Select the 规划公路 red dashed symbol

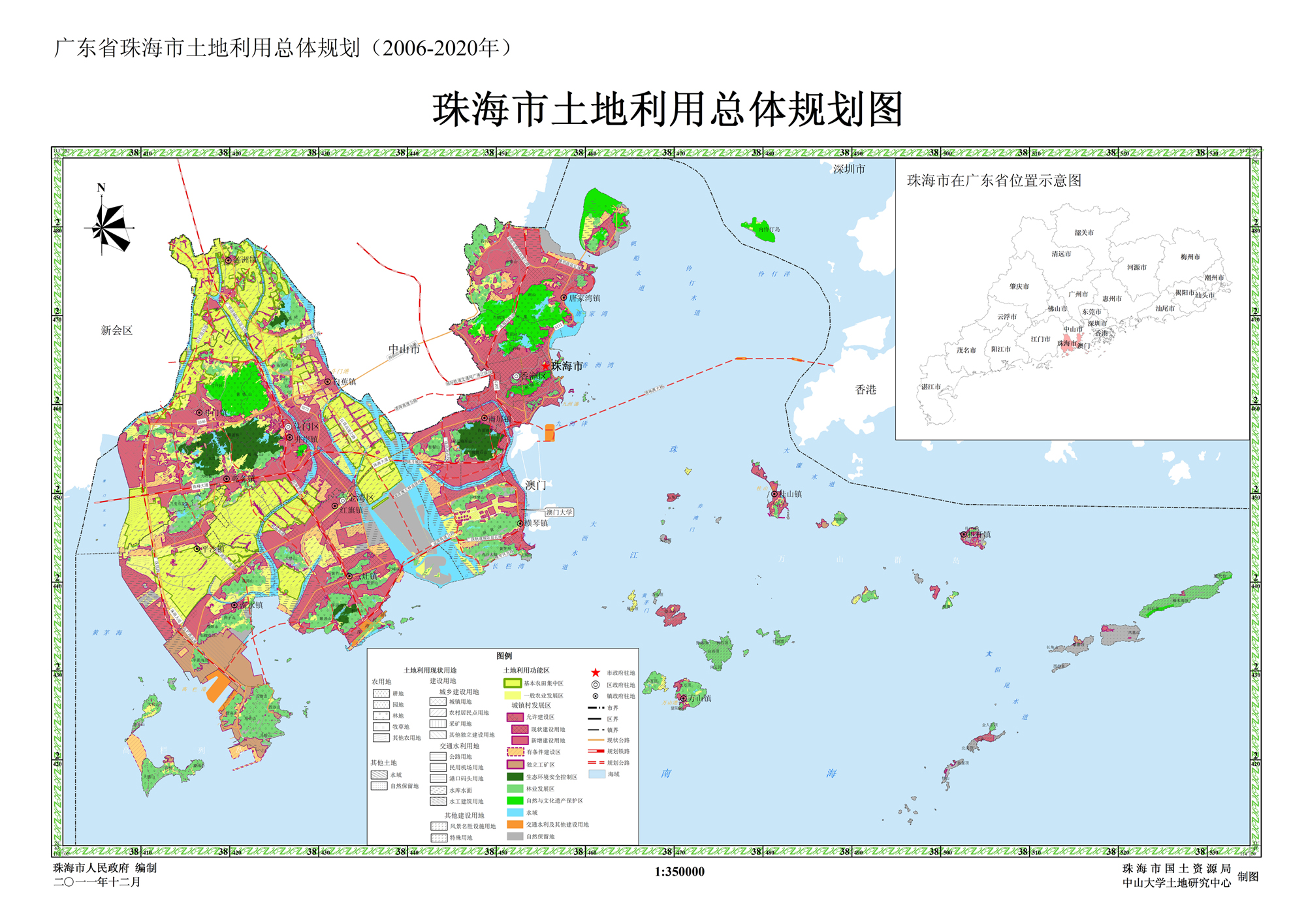point(596,763)
